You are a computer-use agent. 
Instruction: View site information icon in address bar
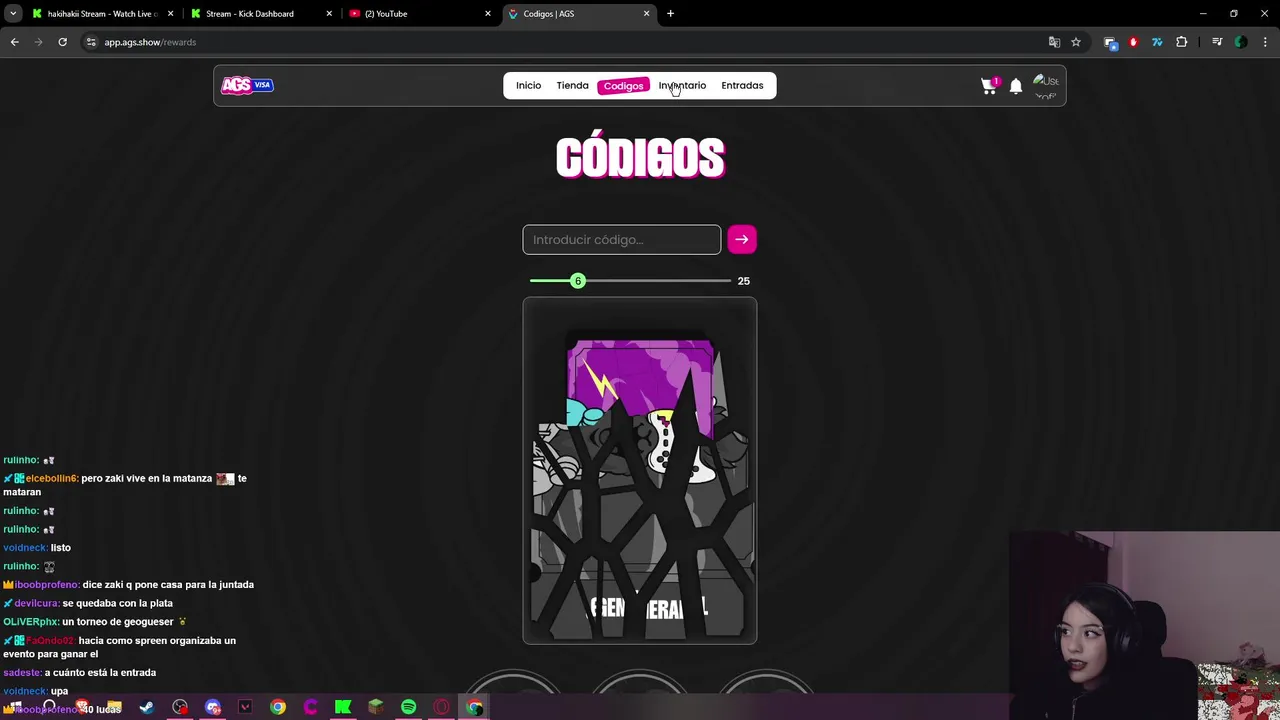click(91, 42)
